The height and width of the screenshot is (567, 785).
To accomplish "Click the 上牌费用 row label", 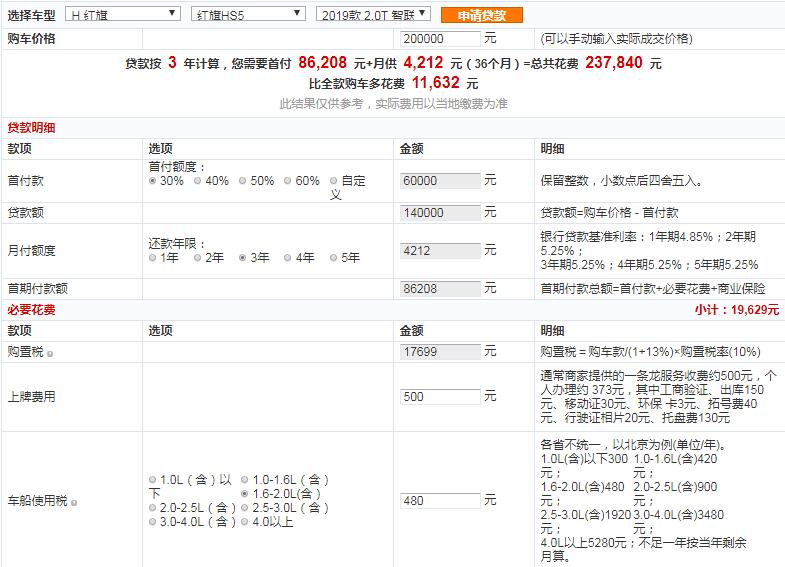I will coord(31,397).
